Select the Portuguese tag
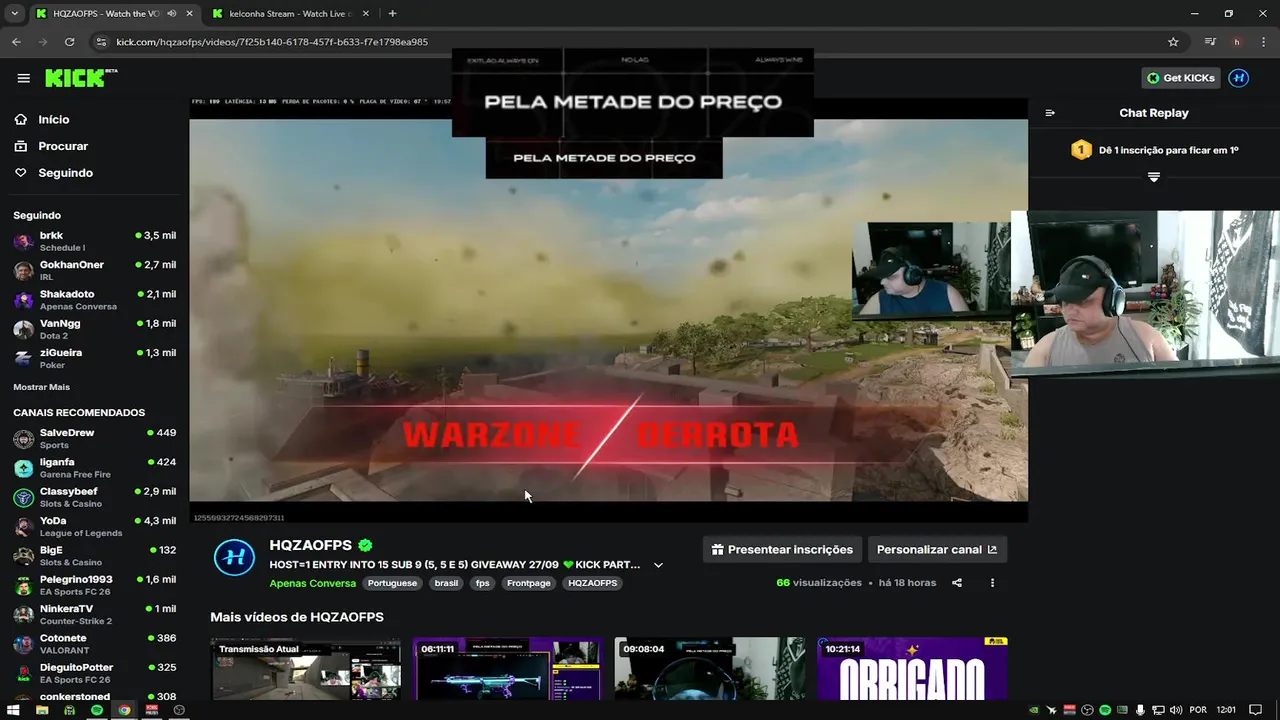 coord(392,583)
